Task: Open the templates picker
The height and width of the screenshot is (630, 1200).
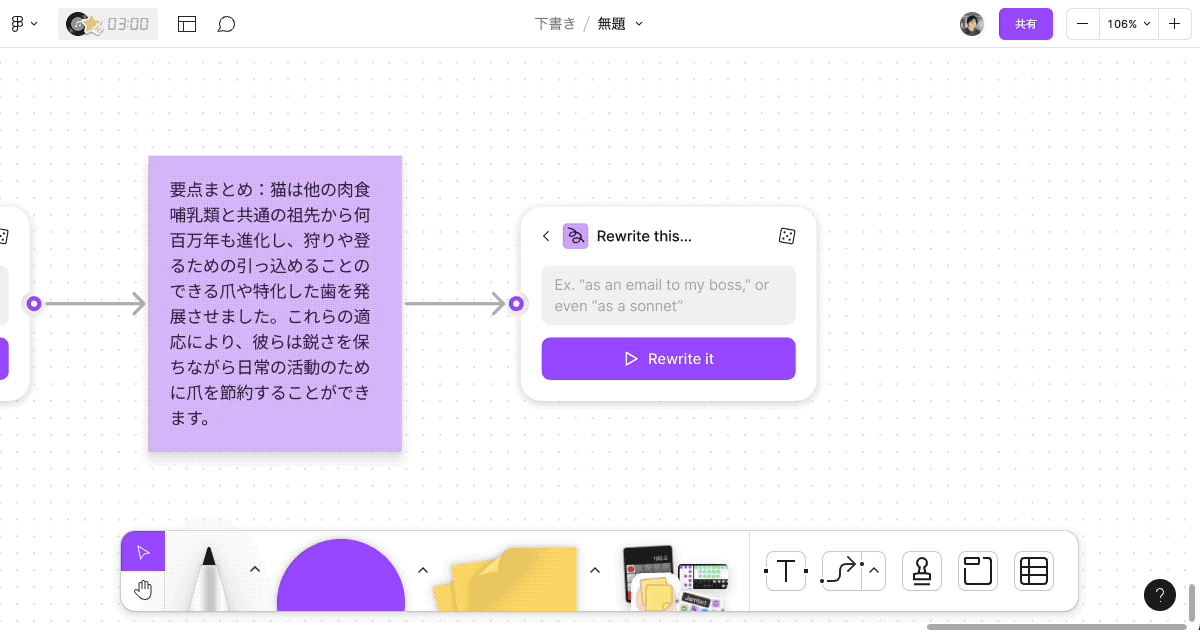Action: coord(187,23)
